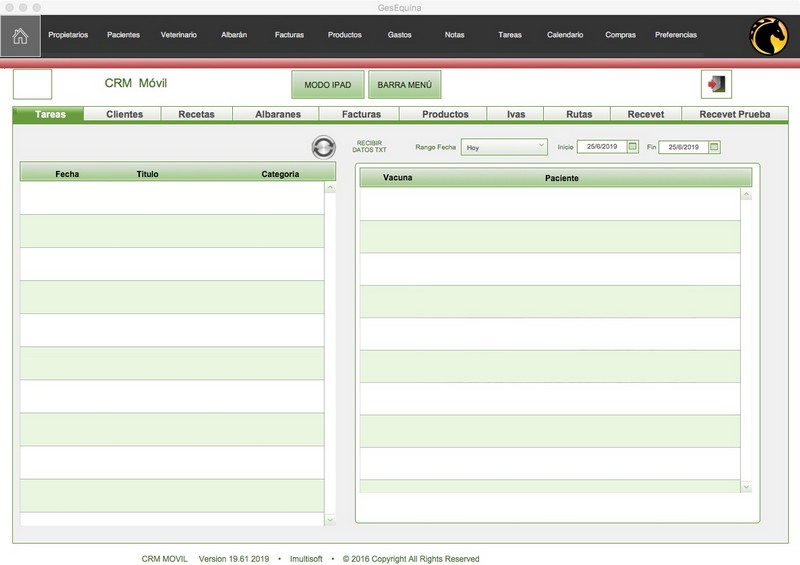The height and width of the screenshot is (565, 800).
Task: Open the Fin date calendar picker
Action: pyautogui.click(x=714, y=147)
